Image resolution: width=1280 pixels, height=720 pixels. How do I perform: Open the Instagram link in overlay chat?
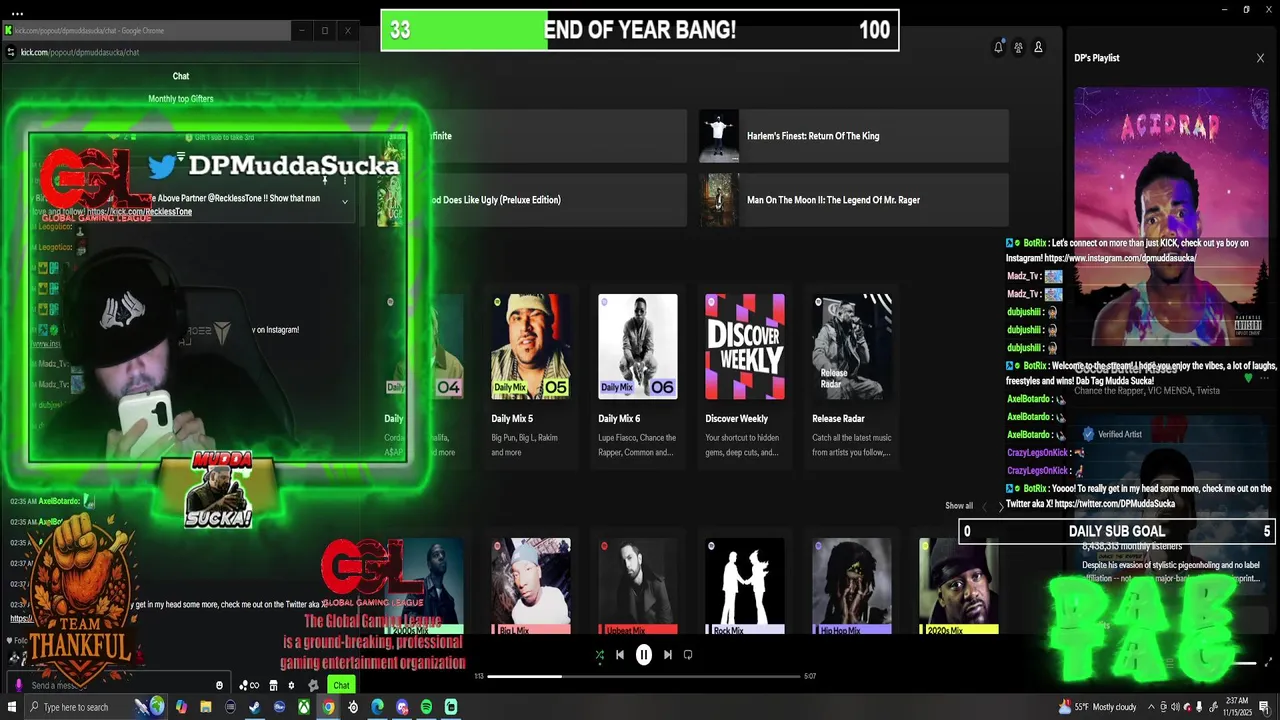coord(1122,258)
